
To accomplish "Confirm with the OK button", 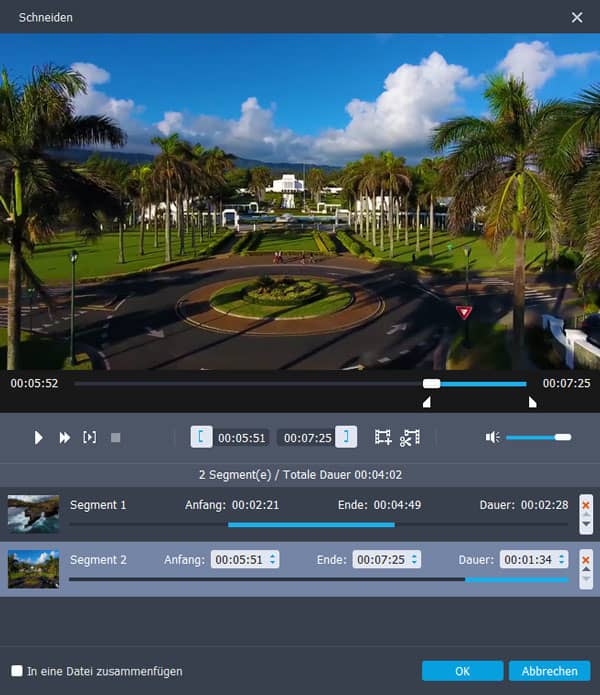I will 462,671.
